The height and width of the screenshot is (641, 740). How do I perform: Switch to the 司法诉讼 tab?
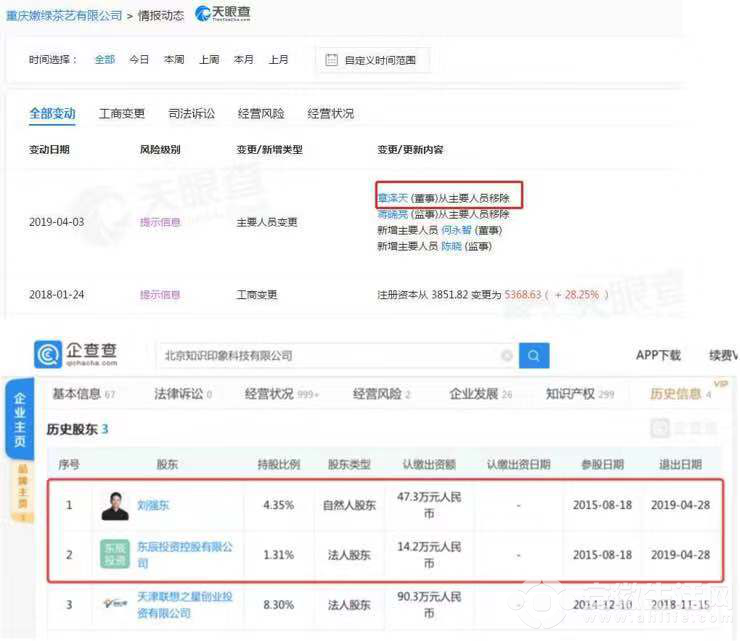point(192,113)
